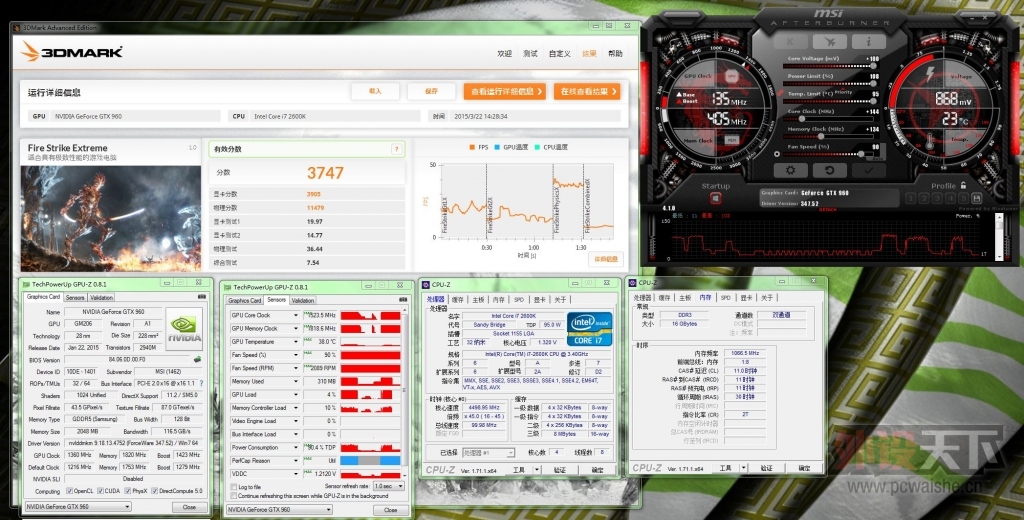The height and width of the screenshot is (520, 1024).
Task: Click the NVIDIA logo in GPU-Z
Action: coord(184,329)
